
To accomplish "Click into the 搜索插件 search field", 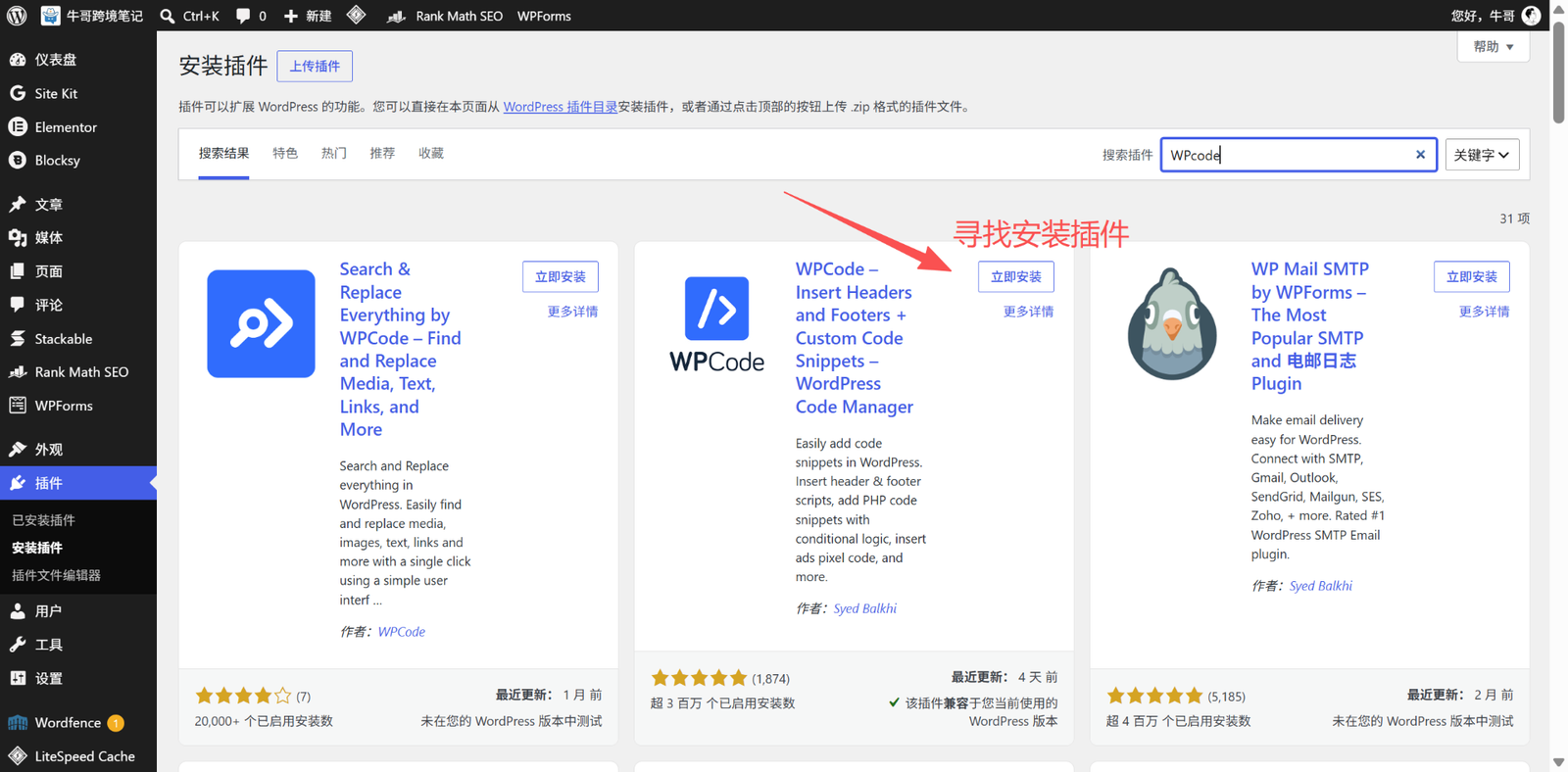I will (1298, 155).
